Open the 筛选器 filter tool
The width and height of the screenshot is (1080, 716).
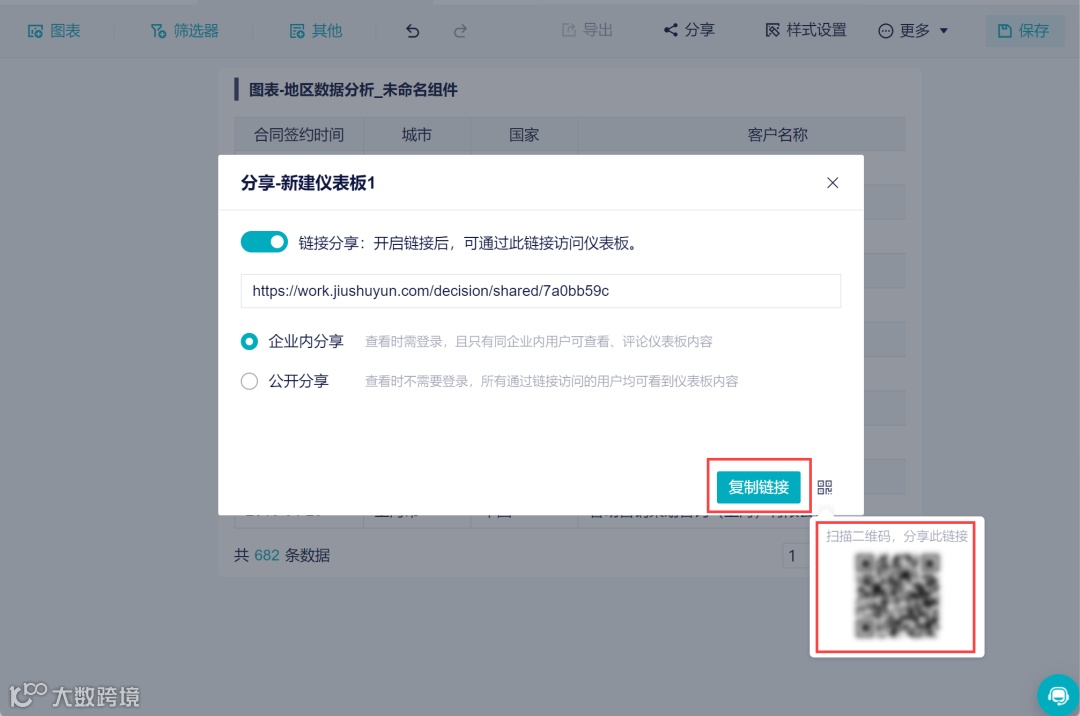pyautogui.click(x=185, y=30)
